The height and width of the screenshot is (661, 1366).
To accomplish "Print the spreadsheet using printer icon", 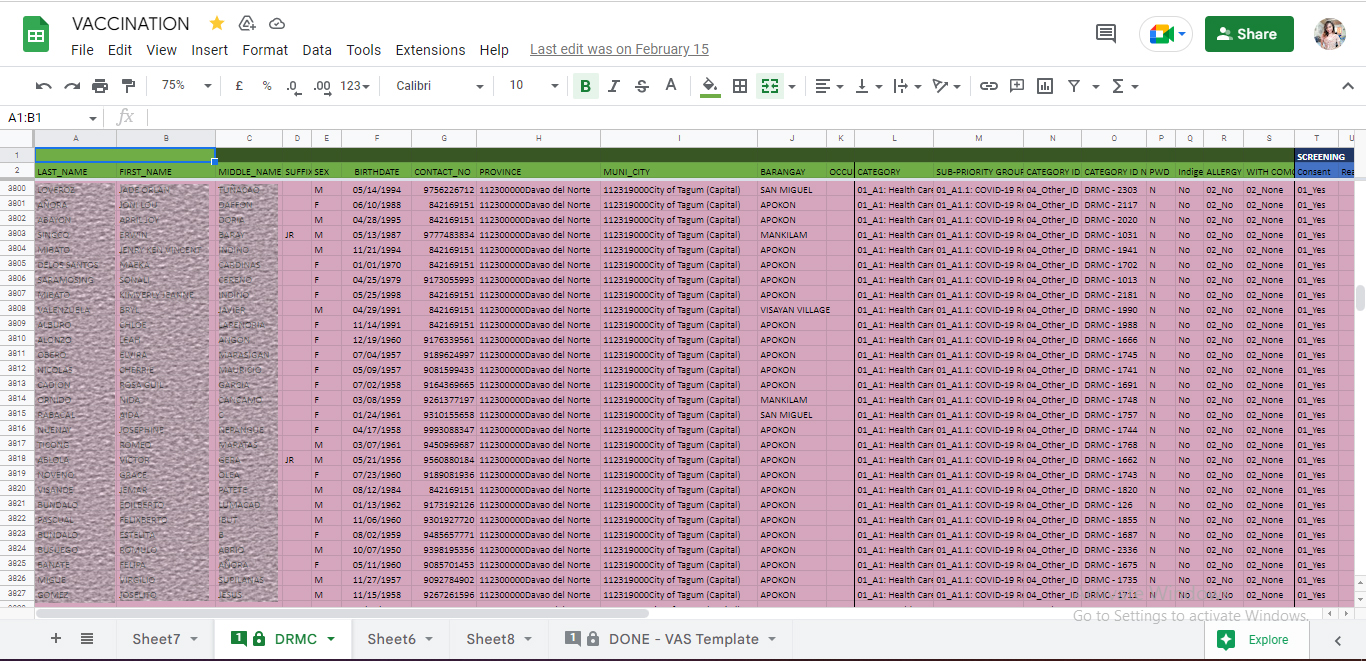I will [x=100, y=86].
